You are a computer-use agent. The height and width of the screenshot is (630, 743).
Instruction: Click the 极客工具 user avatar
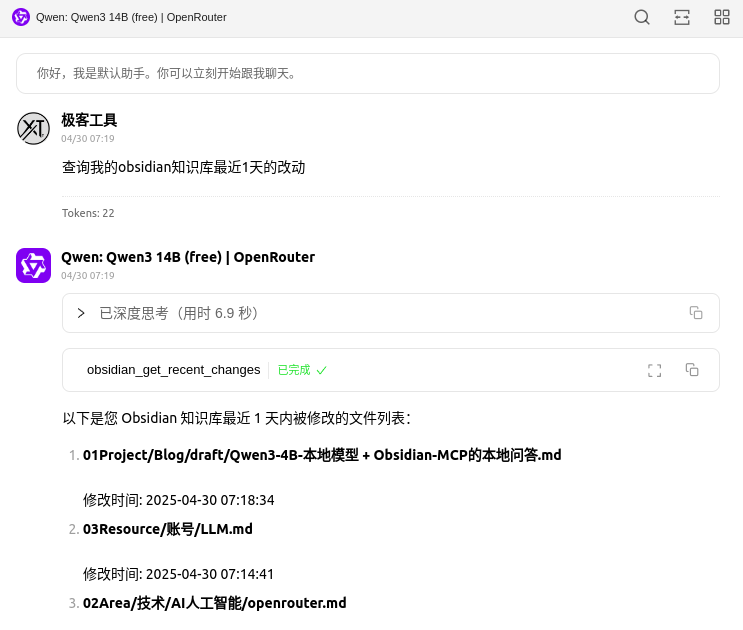click(34, 129)
